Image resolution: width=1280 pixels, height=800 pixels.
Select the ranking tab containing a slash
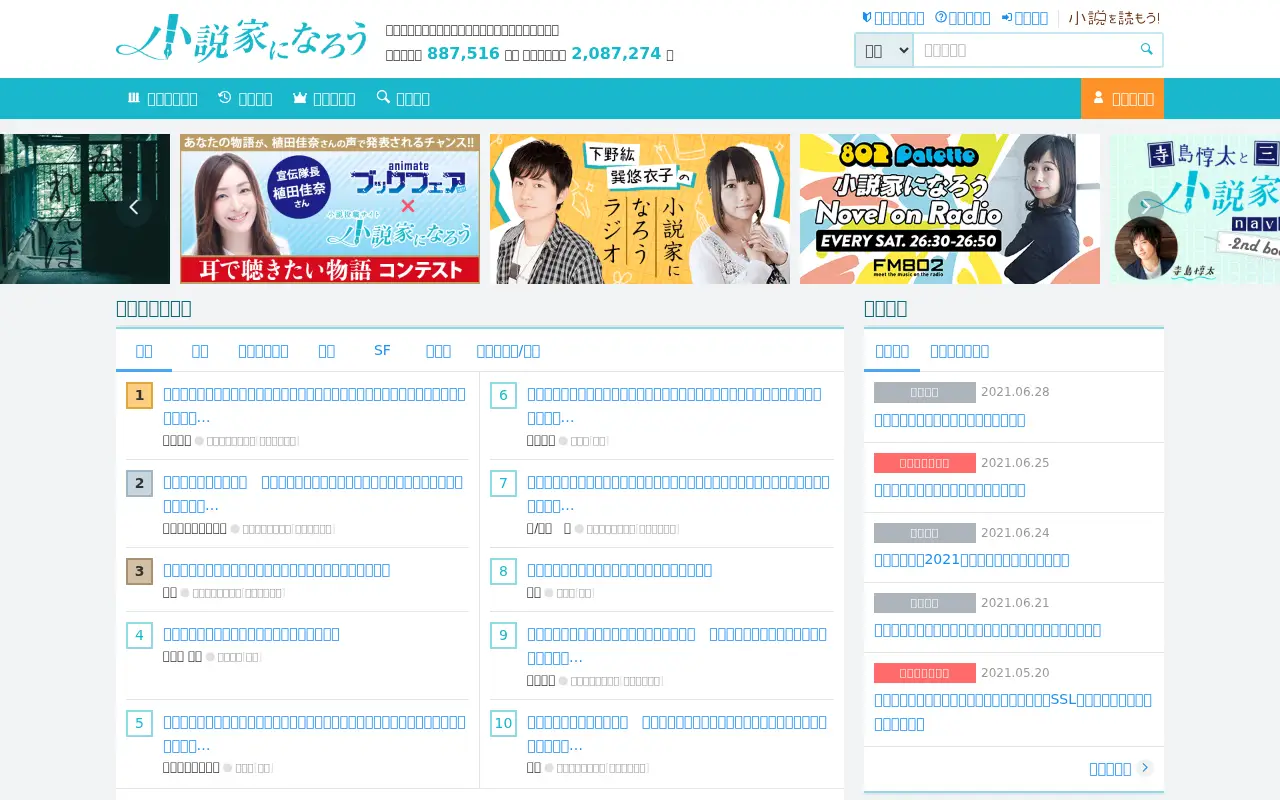tap(508, 350)
